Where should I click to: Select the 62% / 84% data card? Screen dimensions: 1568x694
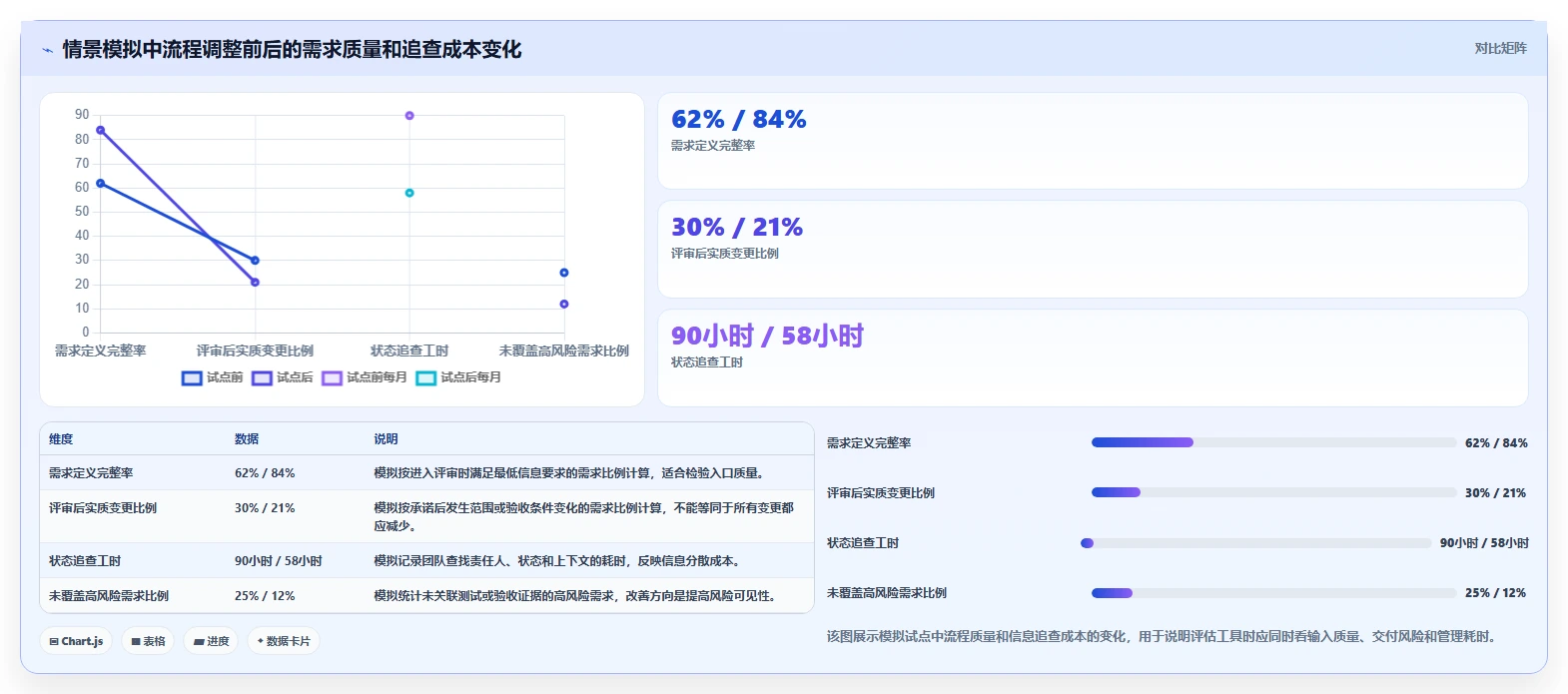coord(1093,141)
